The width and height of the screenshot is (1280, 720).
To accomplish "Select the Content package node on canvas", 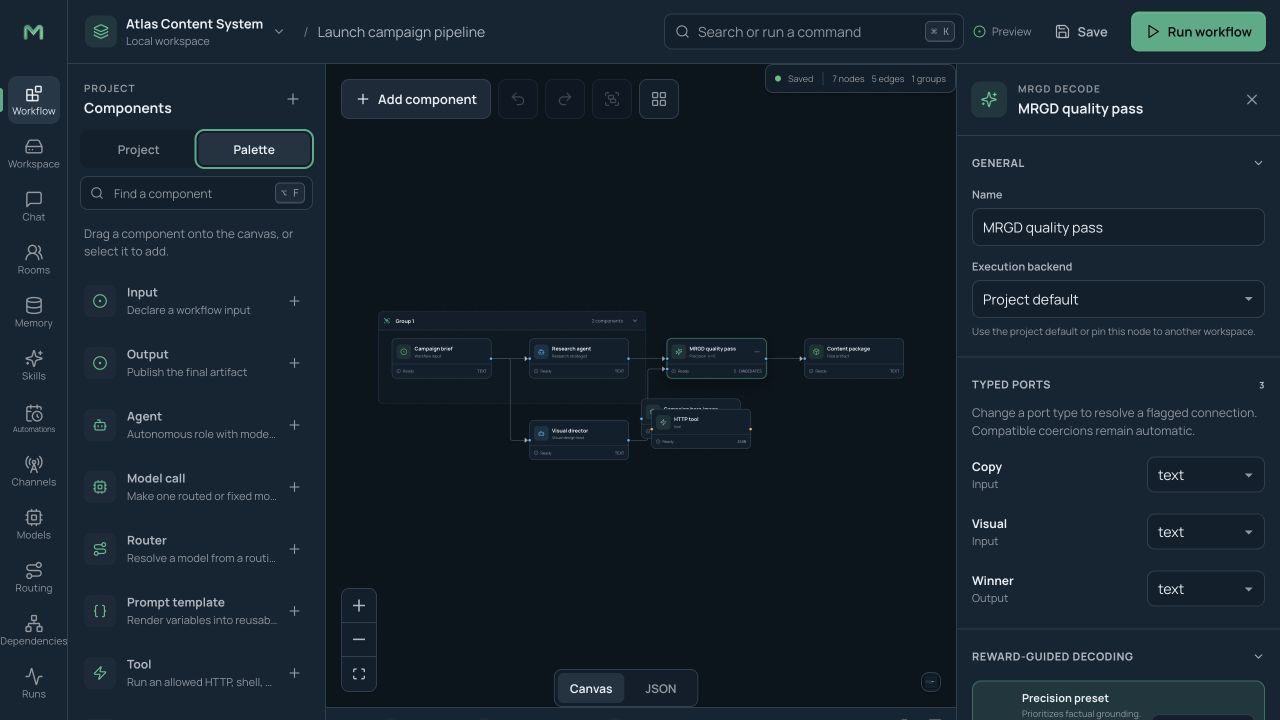I will (854, 358).
